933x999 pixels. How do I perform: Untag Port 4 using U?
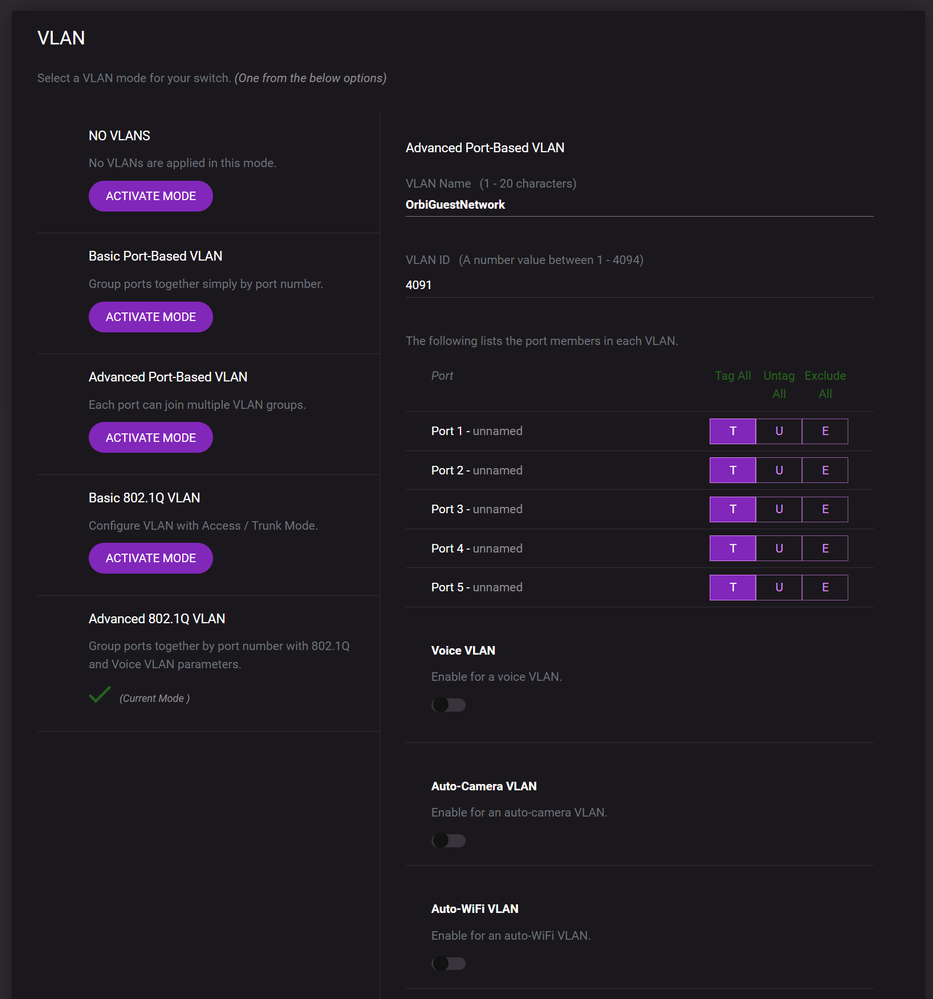click(x=778, y=548)
